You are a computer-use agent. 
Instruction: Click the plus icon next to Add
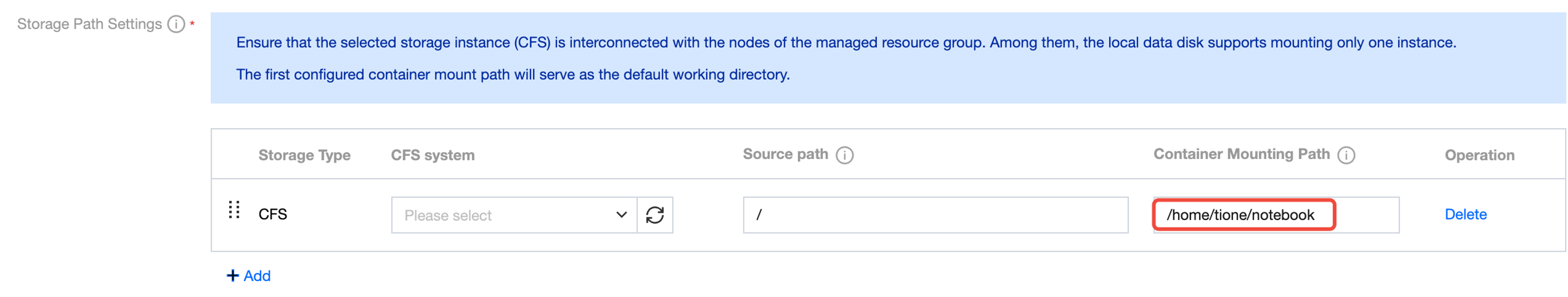click(x=232, y=276)
